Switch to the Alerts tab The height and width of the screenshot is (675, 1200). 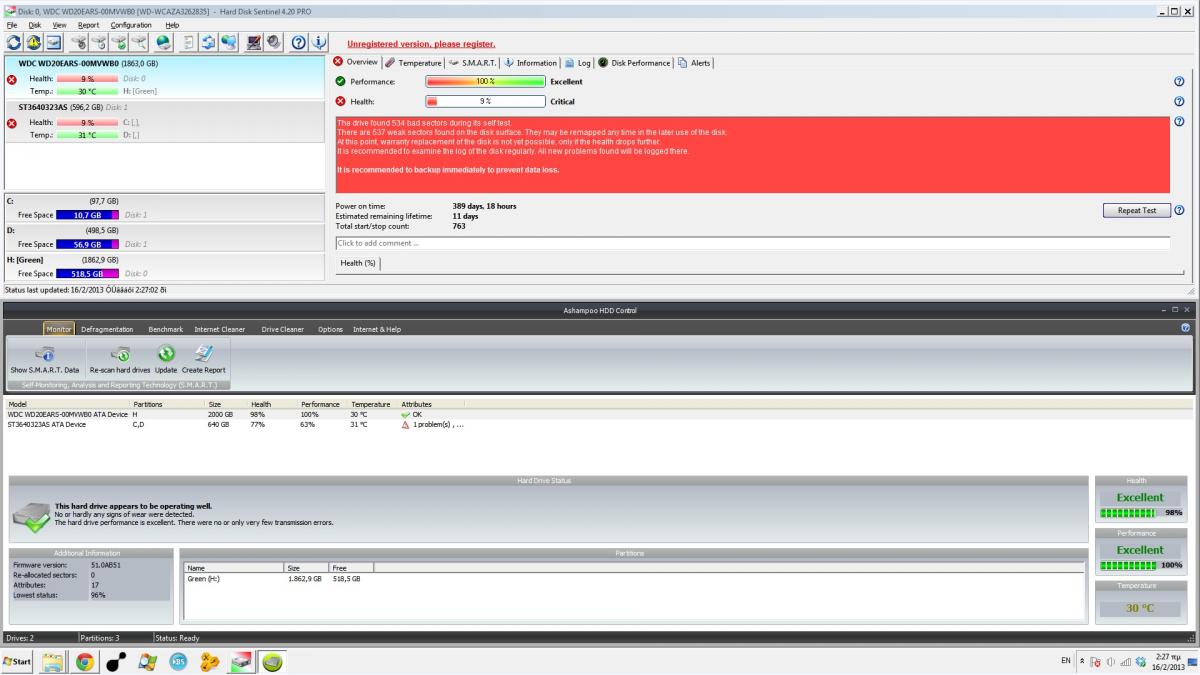[x=694, y=63]
